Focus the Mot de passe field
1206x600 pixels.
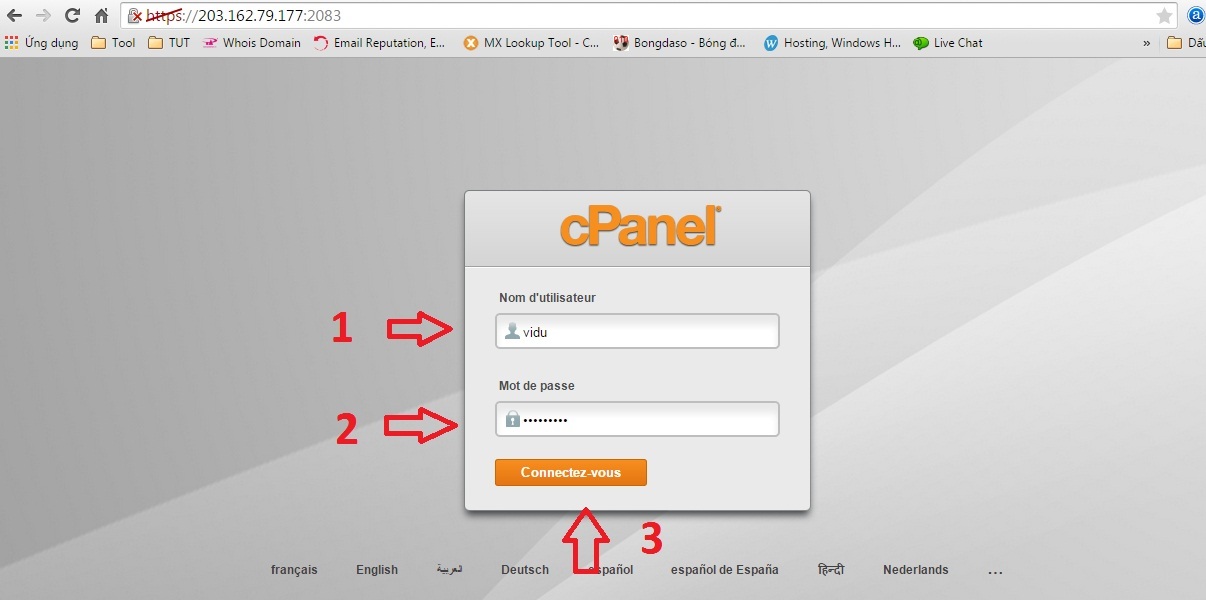[637, 419]
